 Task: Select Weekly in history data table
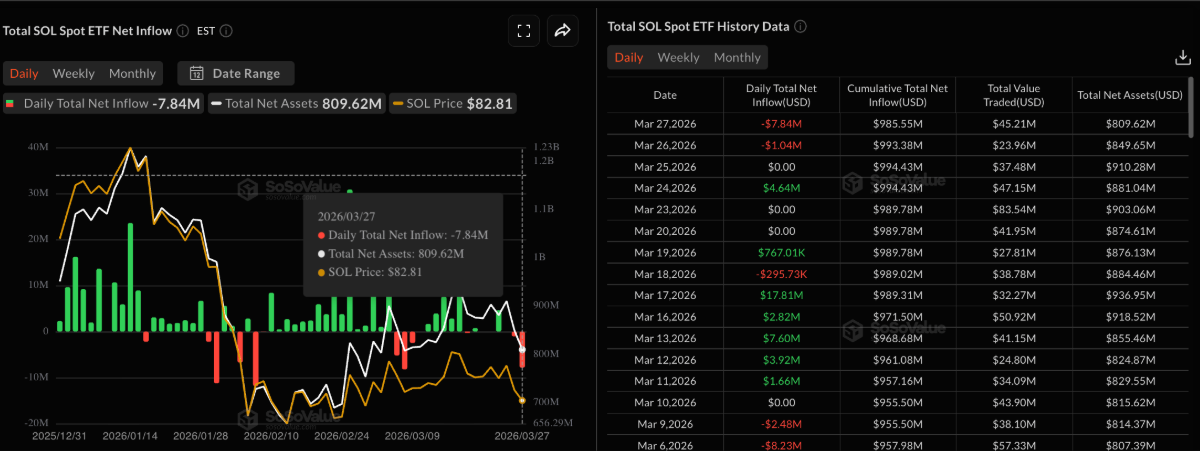pyautogui.click(x=678, y=58)
